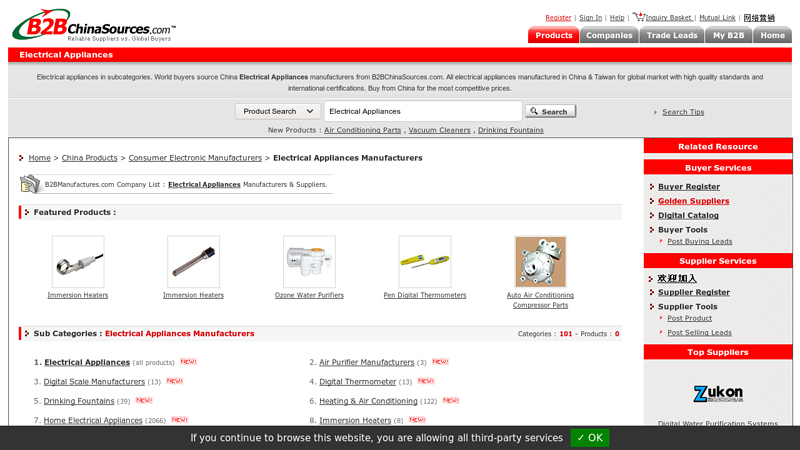Open first Immersion Heaters product thumbnail
The width and height of the screenshot is (800, 450).
point(78,261)
